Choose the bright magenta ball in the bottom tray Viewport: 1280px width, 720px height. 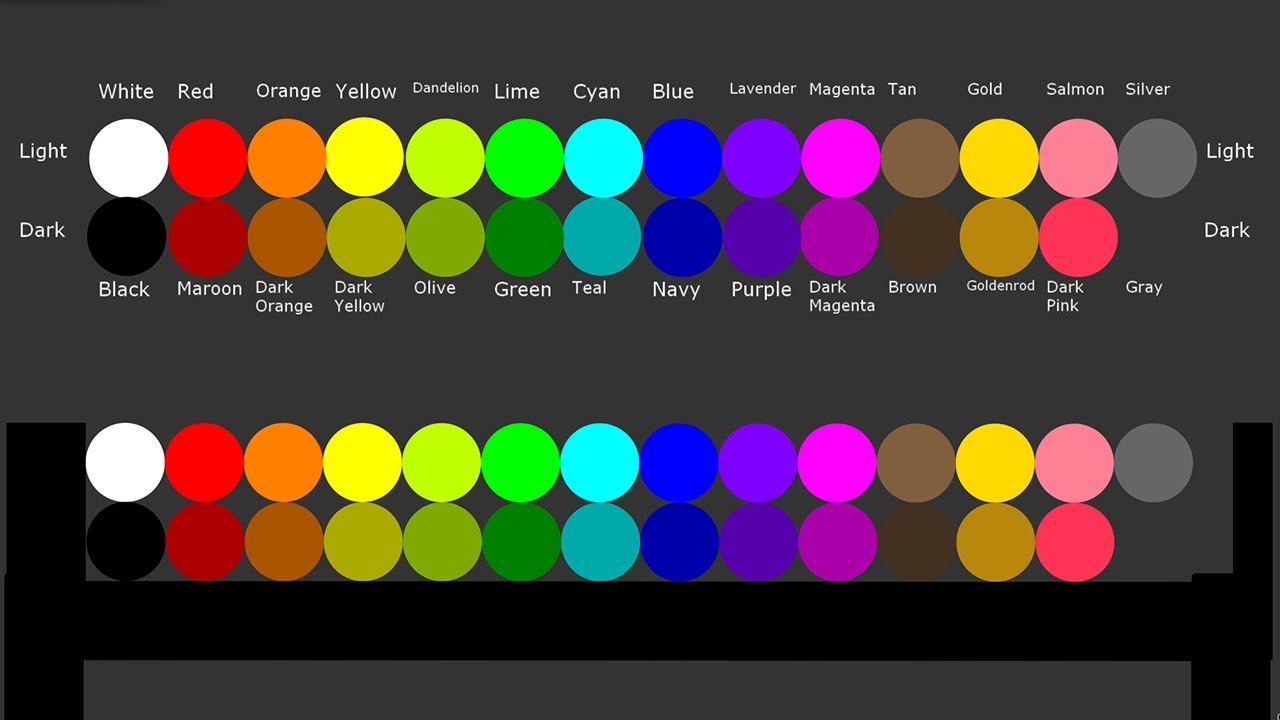click(837, 462)
